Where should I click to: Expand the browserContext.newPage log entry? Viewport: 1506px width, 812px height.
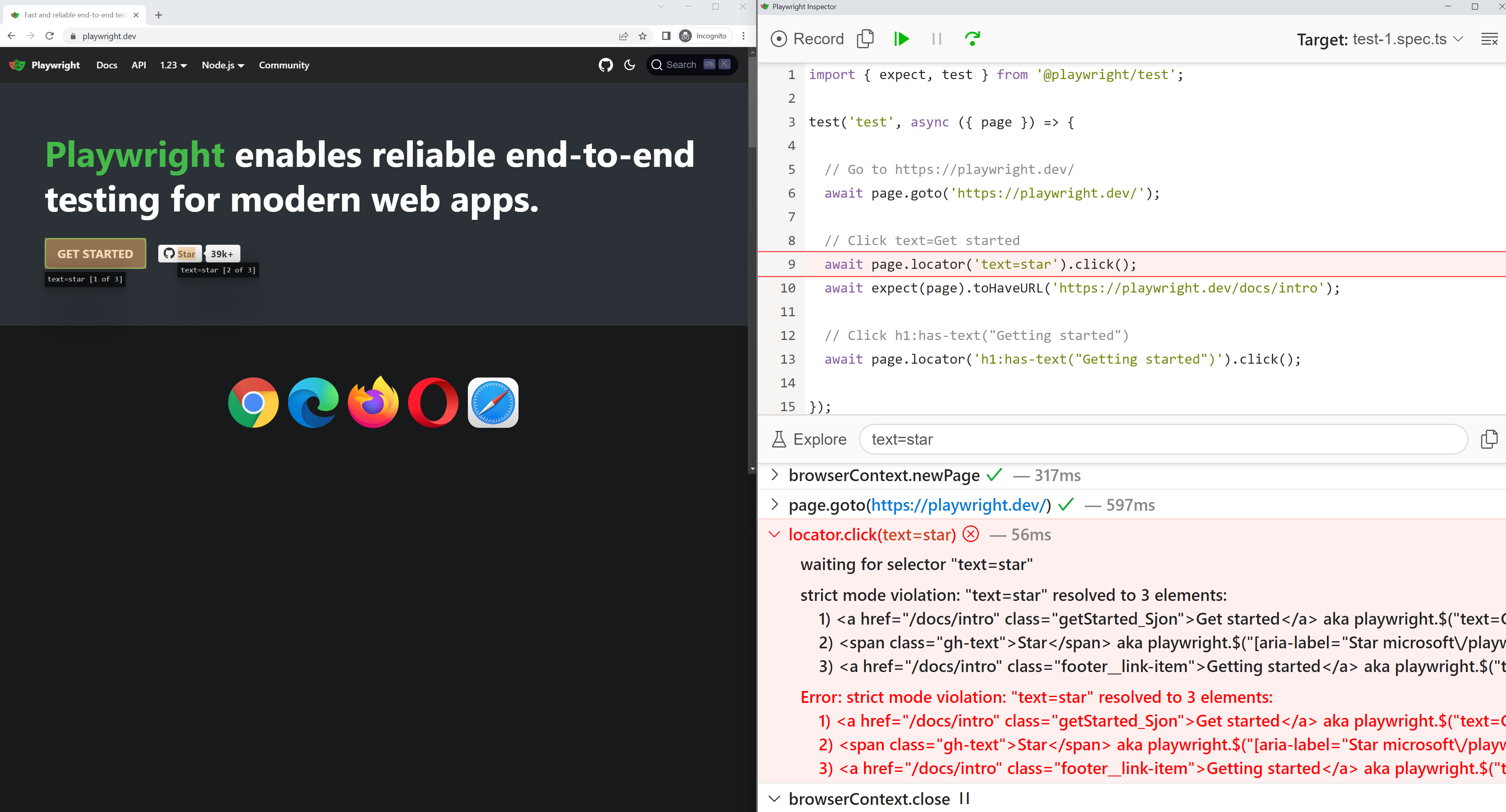[x=775, y=475]
